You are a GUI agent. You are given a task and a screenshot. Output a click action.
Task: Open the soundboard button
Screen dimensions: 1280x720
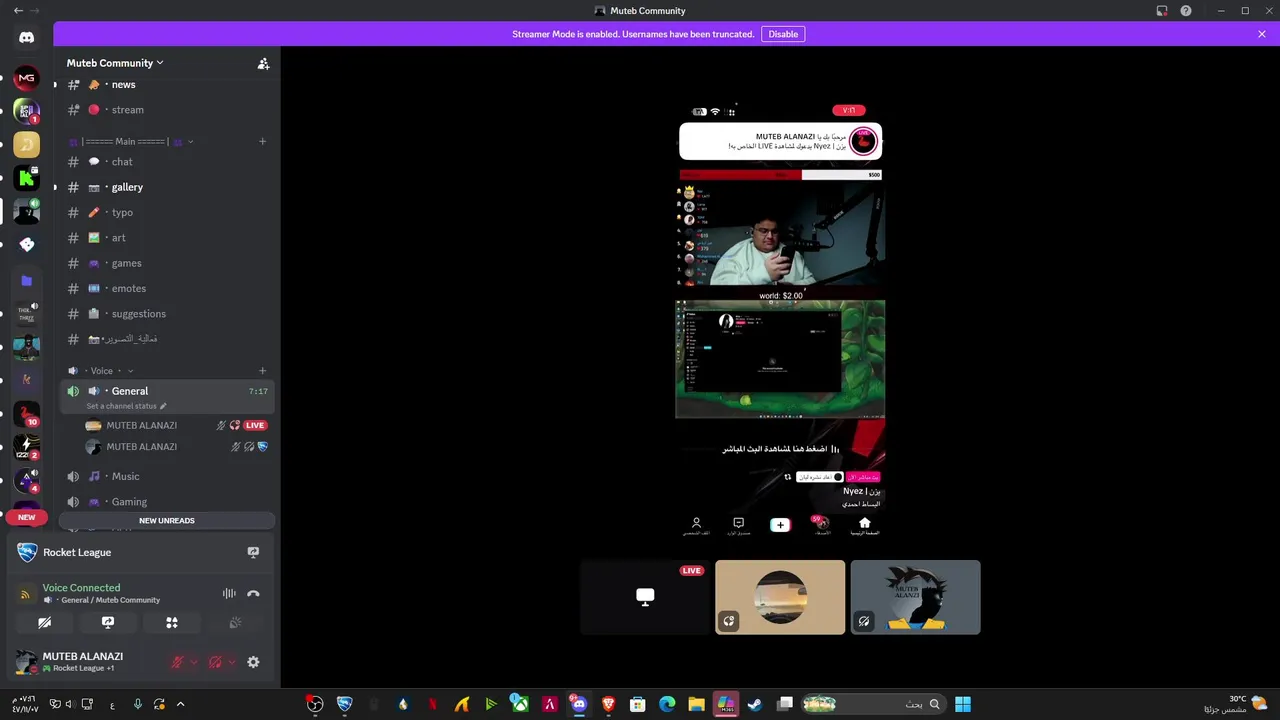235,622
